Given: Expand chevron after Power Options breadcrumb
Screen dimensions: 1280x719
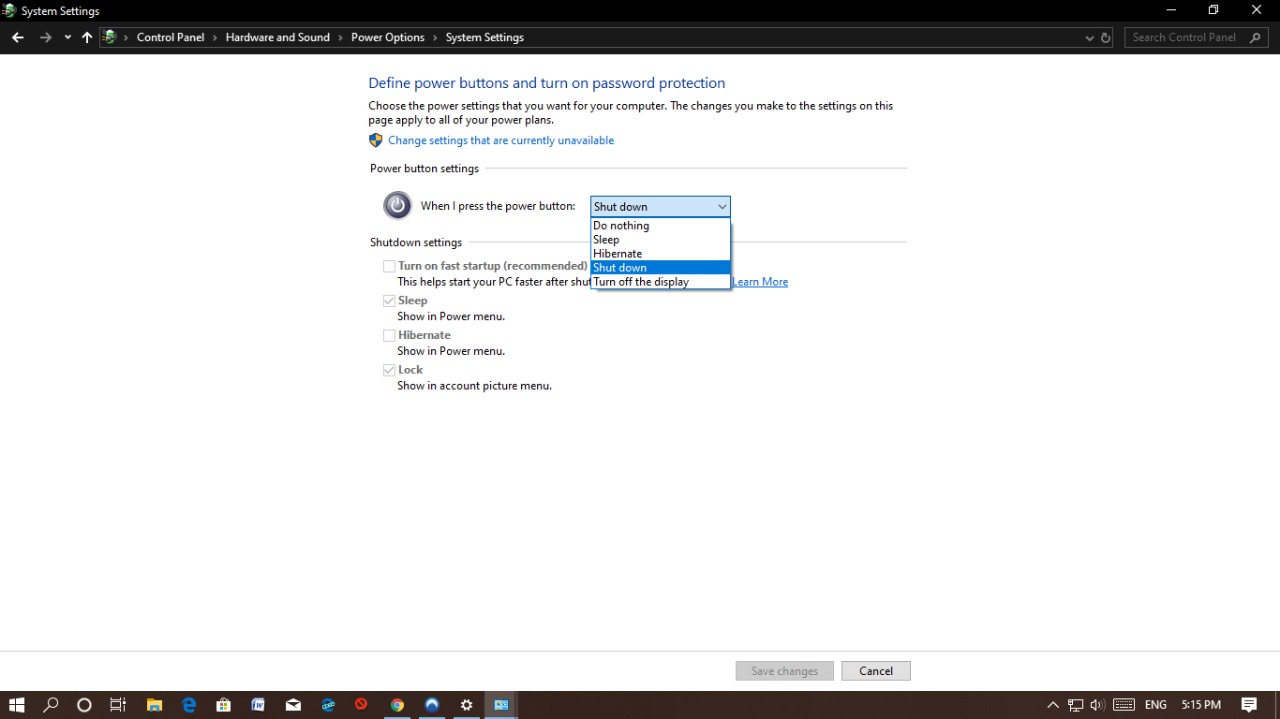Looking at the screenshot, I should [x=435, y=37].
